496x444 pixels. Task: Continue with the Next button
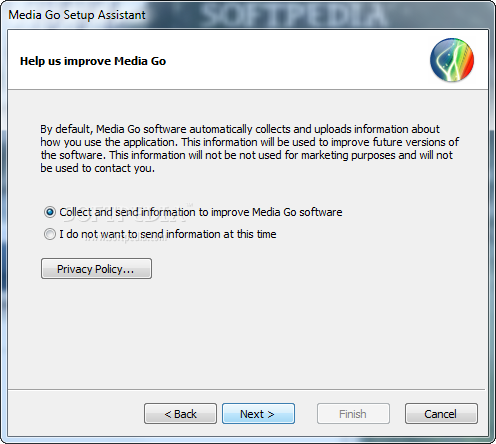258,414
